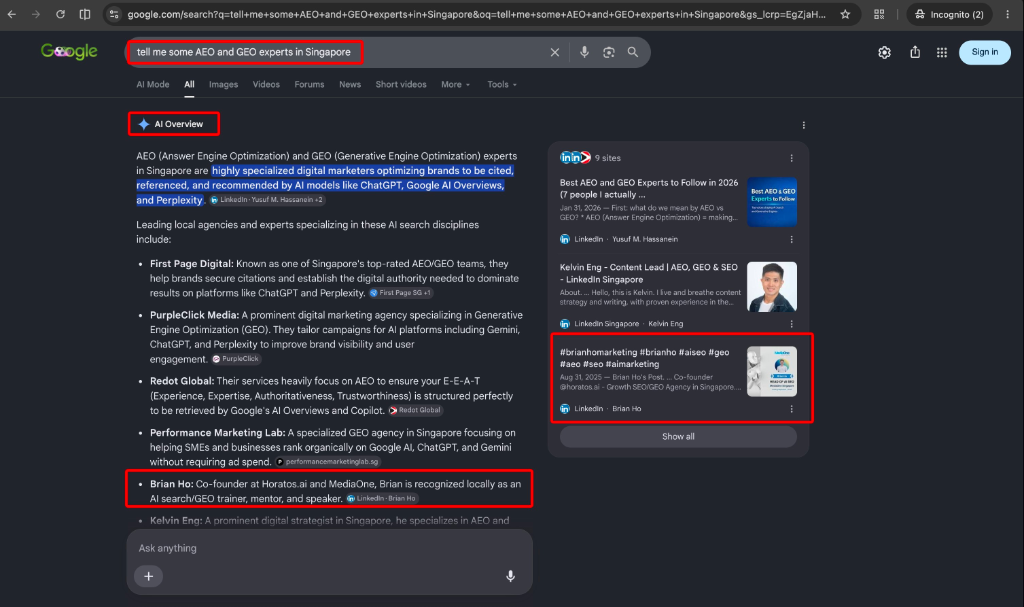Open performancemarketinglab.sg citation chip
The height and width of the screenshot is (607, 1024).
[x=327, y=462]
